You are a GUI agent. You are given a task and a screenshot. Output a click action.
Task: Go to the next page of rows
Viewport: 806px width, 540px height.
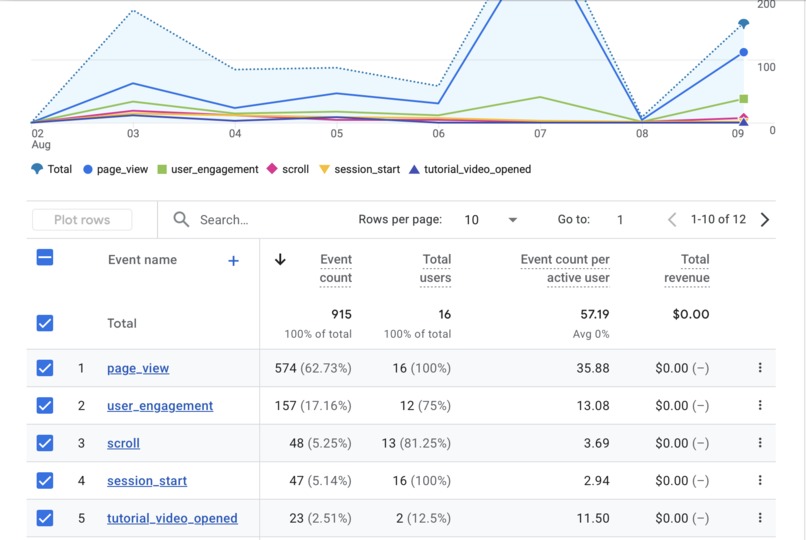click(765, 220)
